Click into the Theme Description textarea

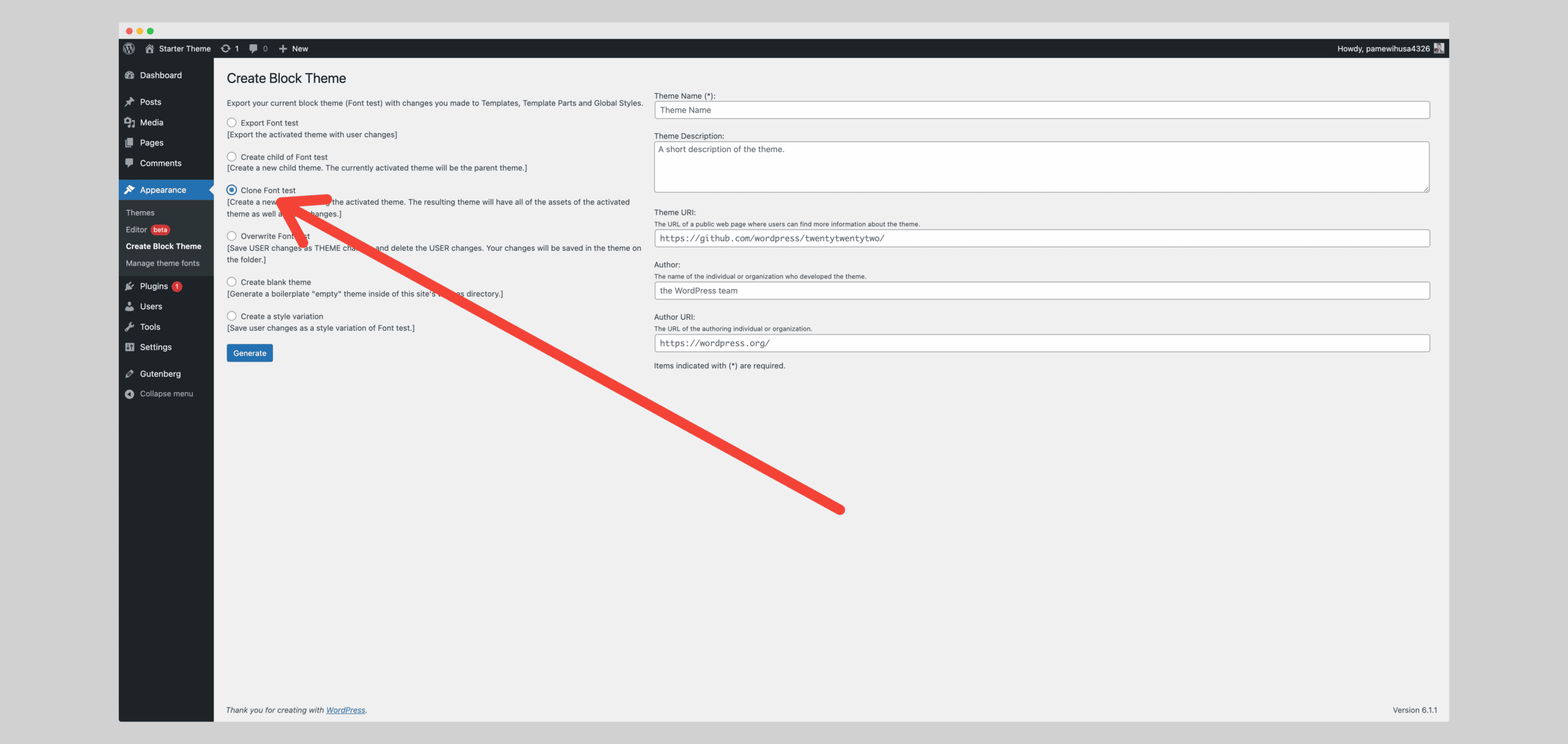(x=1042, y=167)
